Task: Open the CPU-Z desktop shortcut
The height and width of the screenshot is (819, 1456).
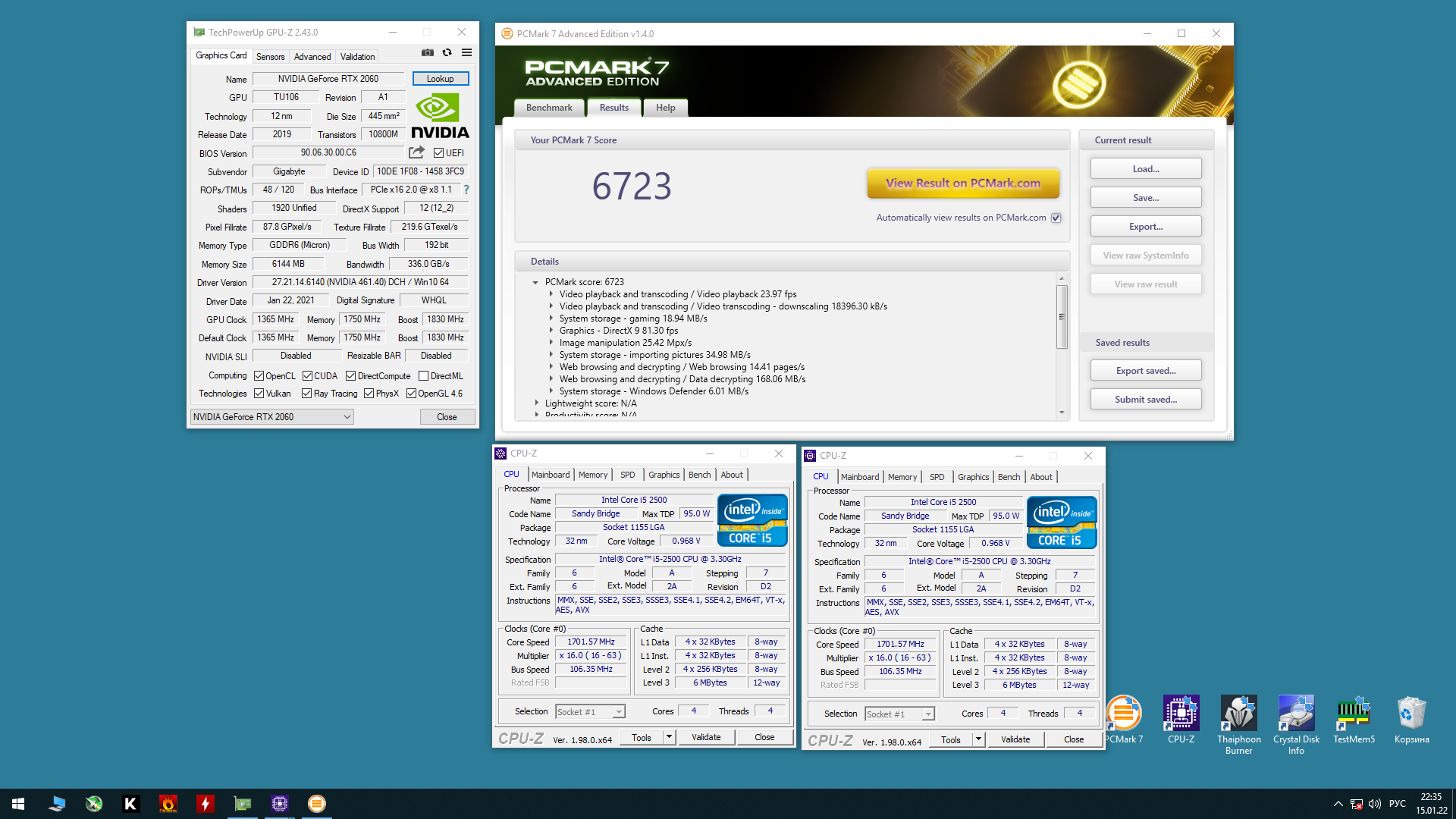Action: pyautogui.click(x=1181, y=720)
